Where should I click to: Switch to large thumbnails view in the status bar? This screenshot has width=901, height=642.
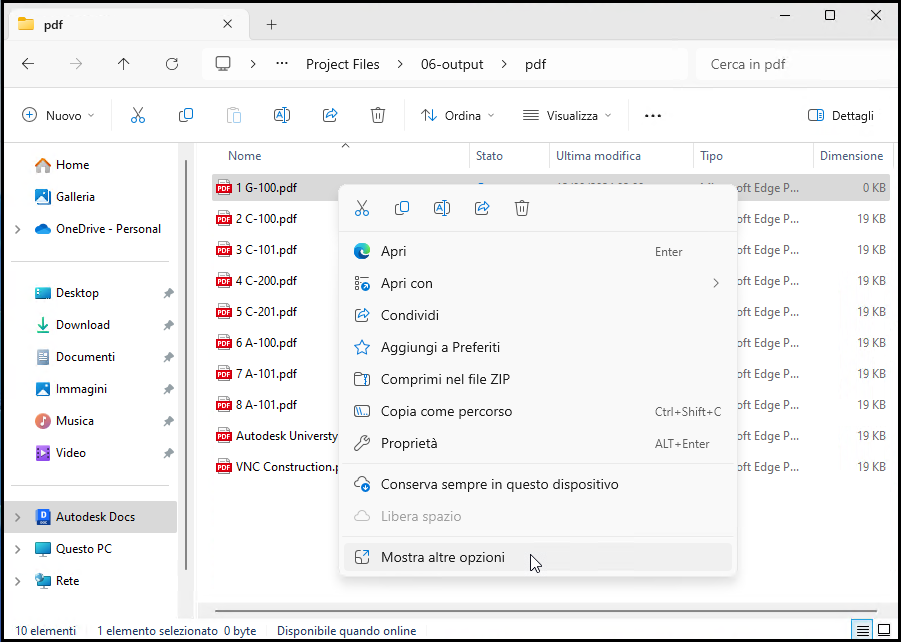(884, 630)
